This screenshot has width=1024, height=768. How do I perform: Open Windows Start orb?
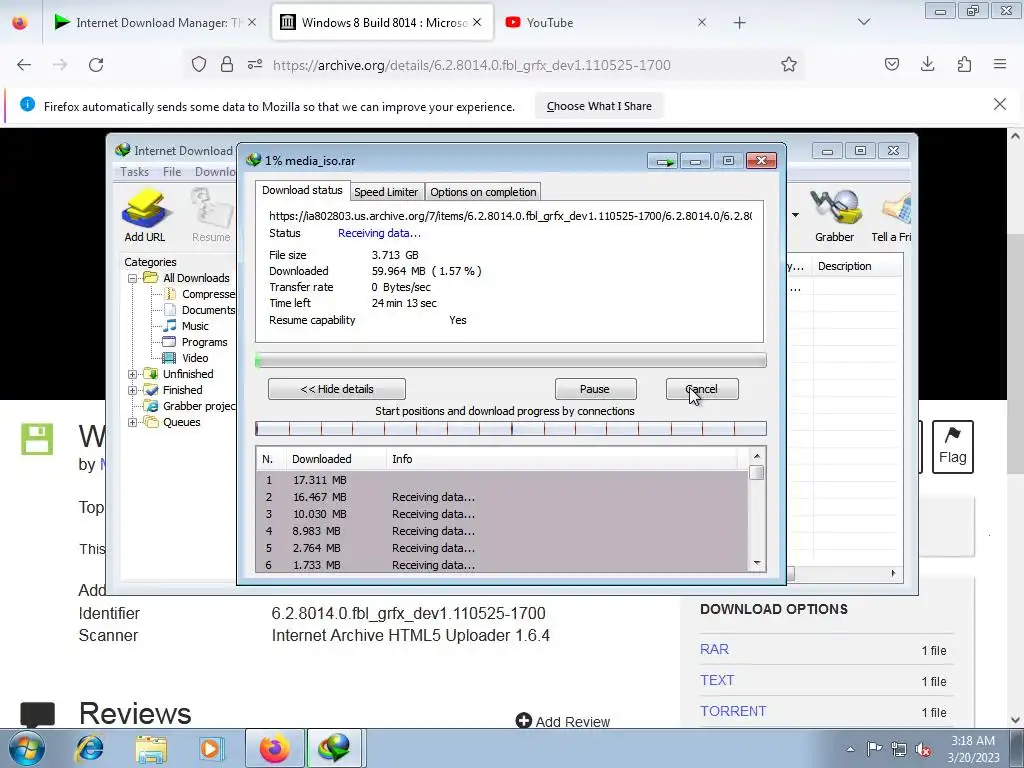pos(27,748)
